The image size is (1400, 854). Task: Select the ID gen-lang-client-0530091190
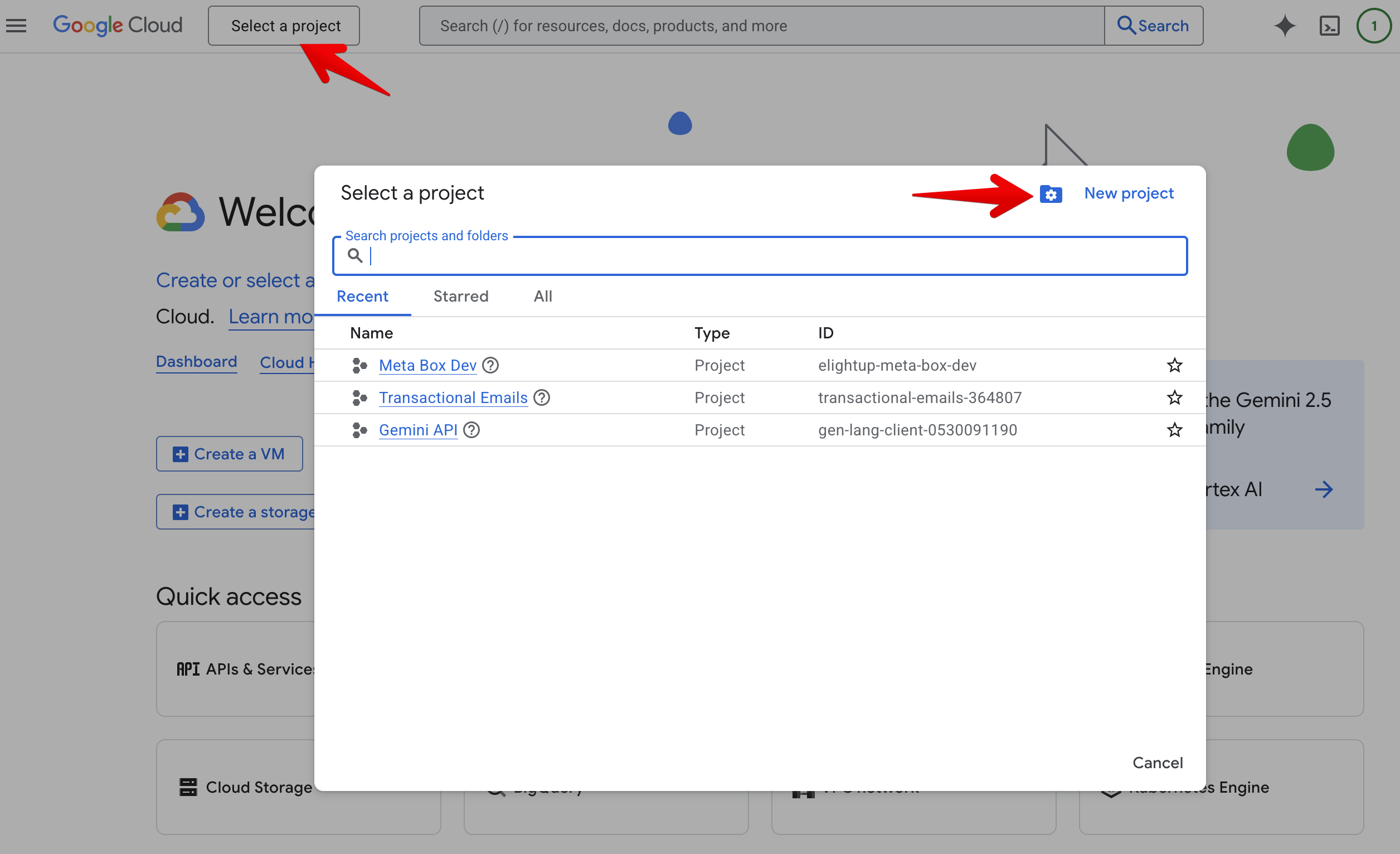click(917, 430)
